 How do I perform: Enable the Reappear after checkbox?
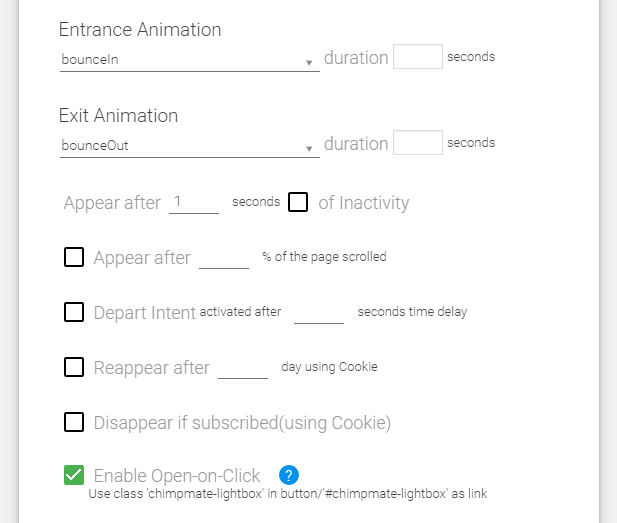tap(74, 367)
